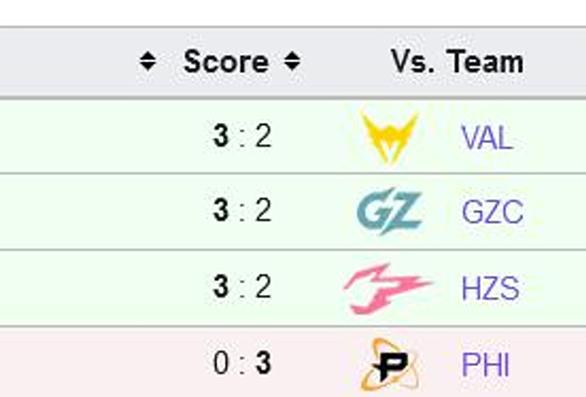Follow the GZC team link
The height and width of the screenshot is (397, 586).
click(x=492, y=212)
